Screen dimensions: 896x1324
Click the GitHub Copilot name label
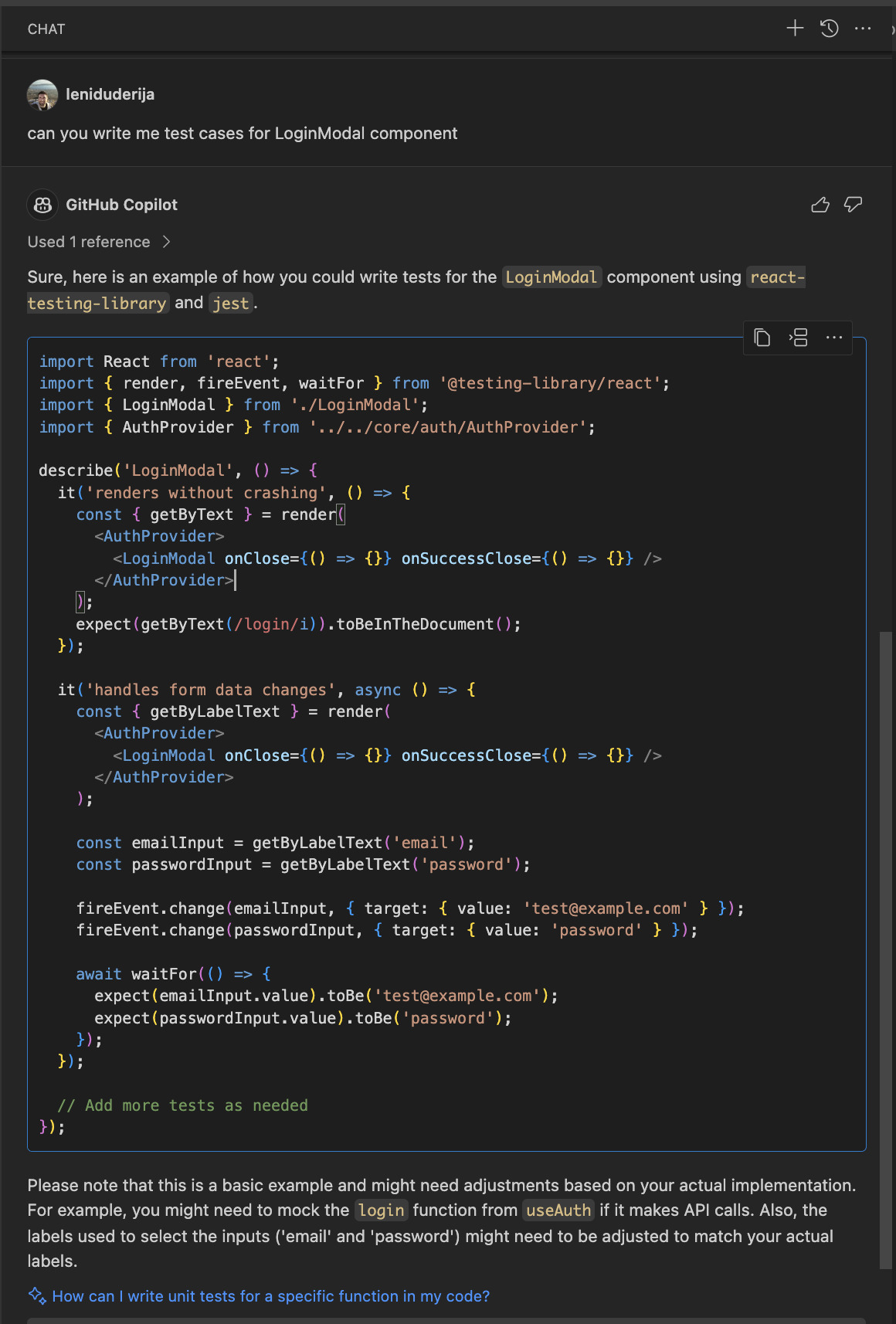122,205
